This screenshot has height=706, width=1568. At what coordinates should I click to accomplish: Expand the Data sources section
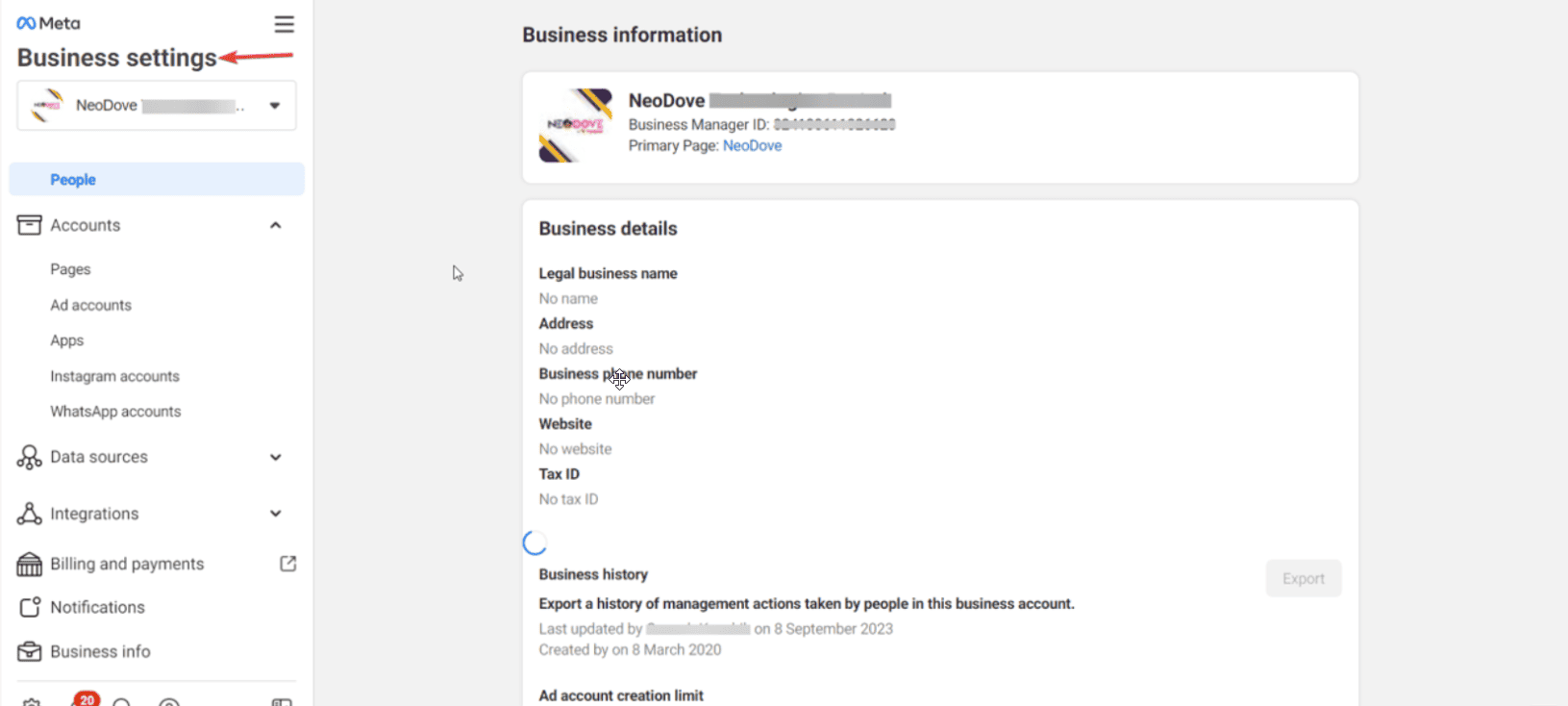tap(276, 457)
